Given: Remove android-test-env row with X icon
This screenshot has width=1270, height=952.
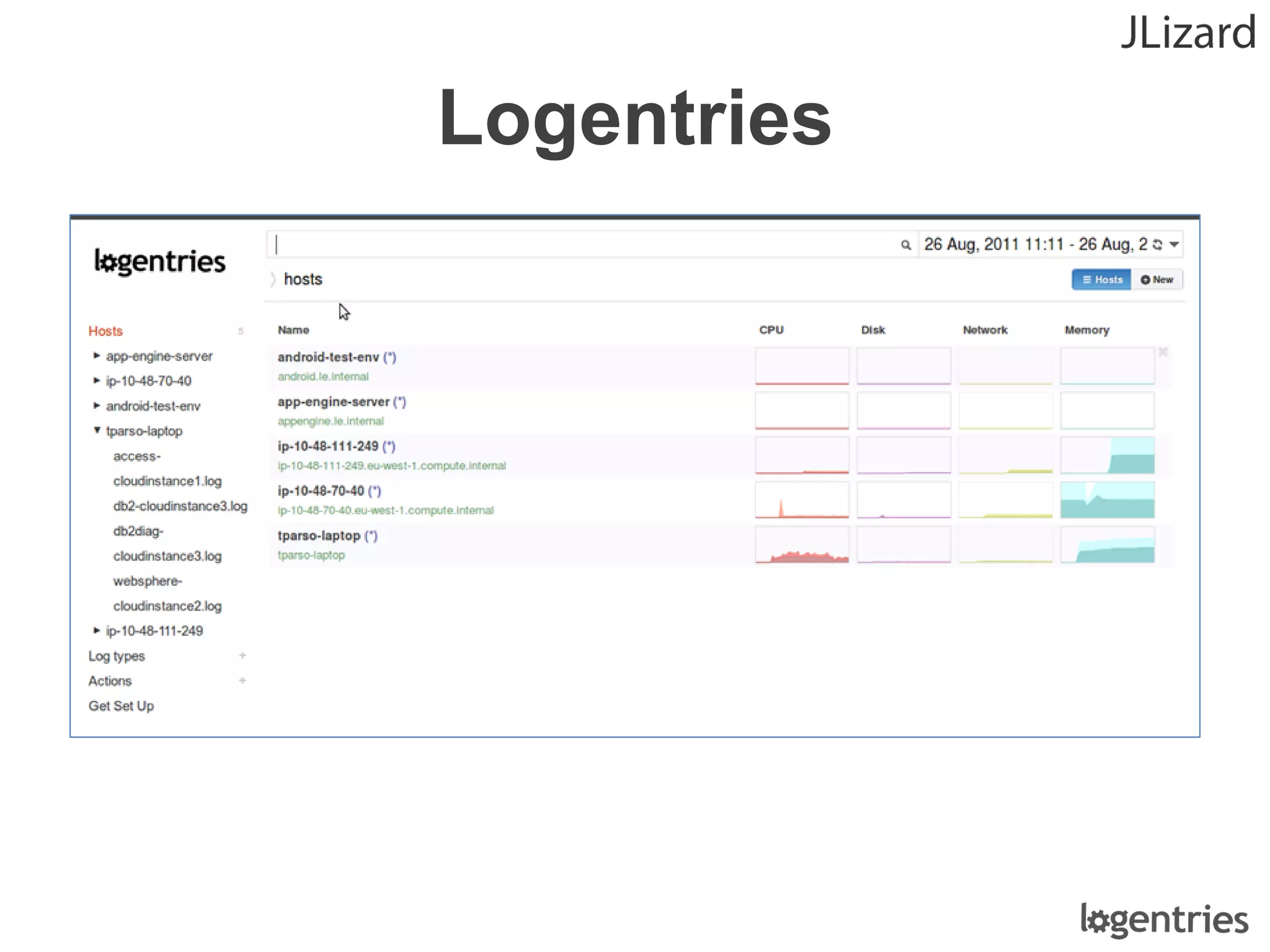Looking at the screenshot, I should point(1163,352).
